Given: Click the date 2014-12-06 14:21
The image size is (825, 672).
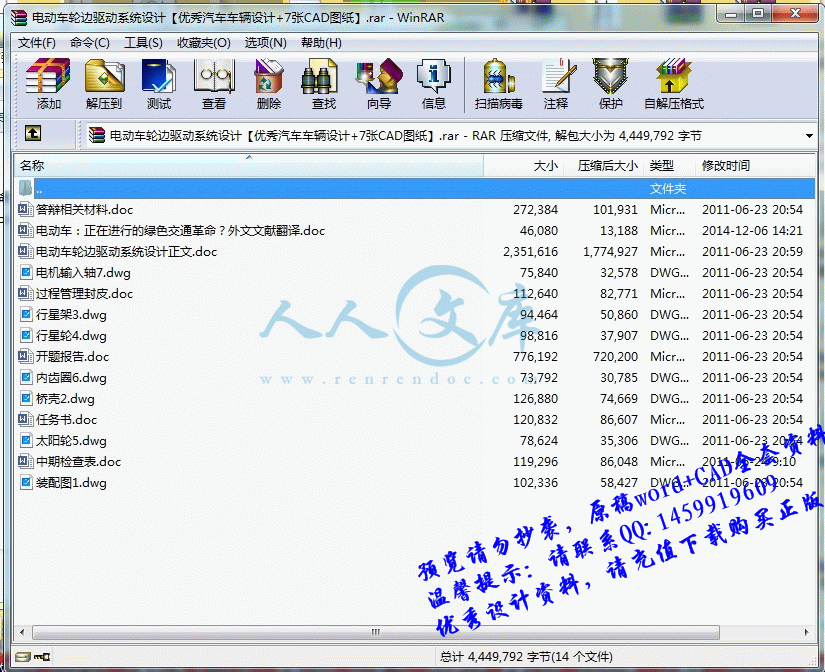Looking at the screenshot, I should click(752, 230).
